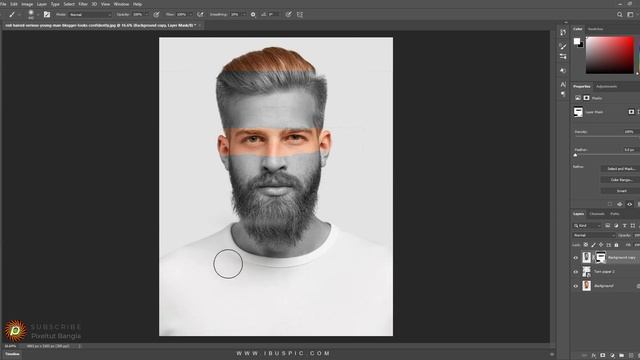
Task: Expand the Smoothing value arrow
Action: coord(244,14)
